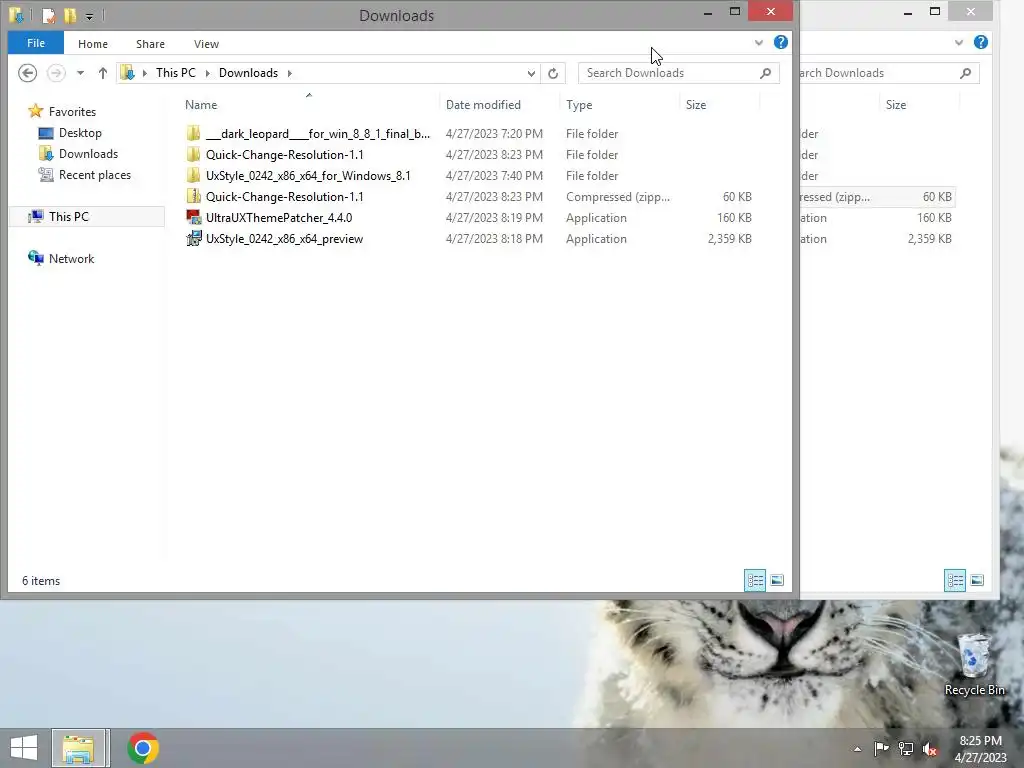The image size is (1024, 768).
Task: Click the 6 items status bar text
Action: point(41,581)
